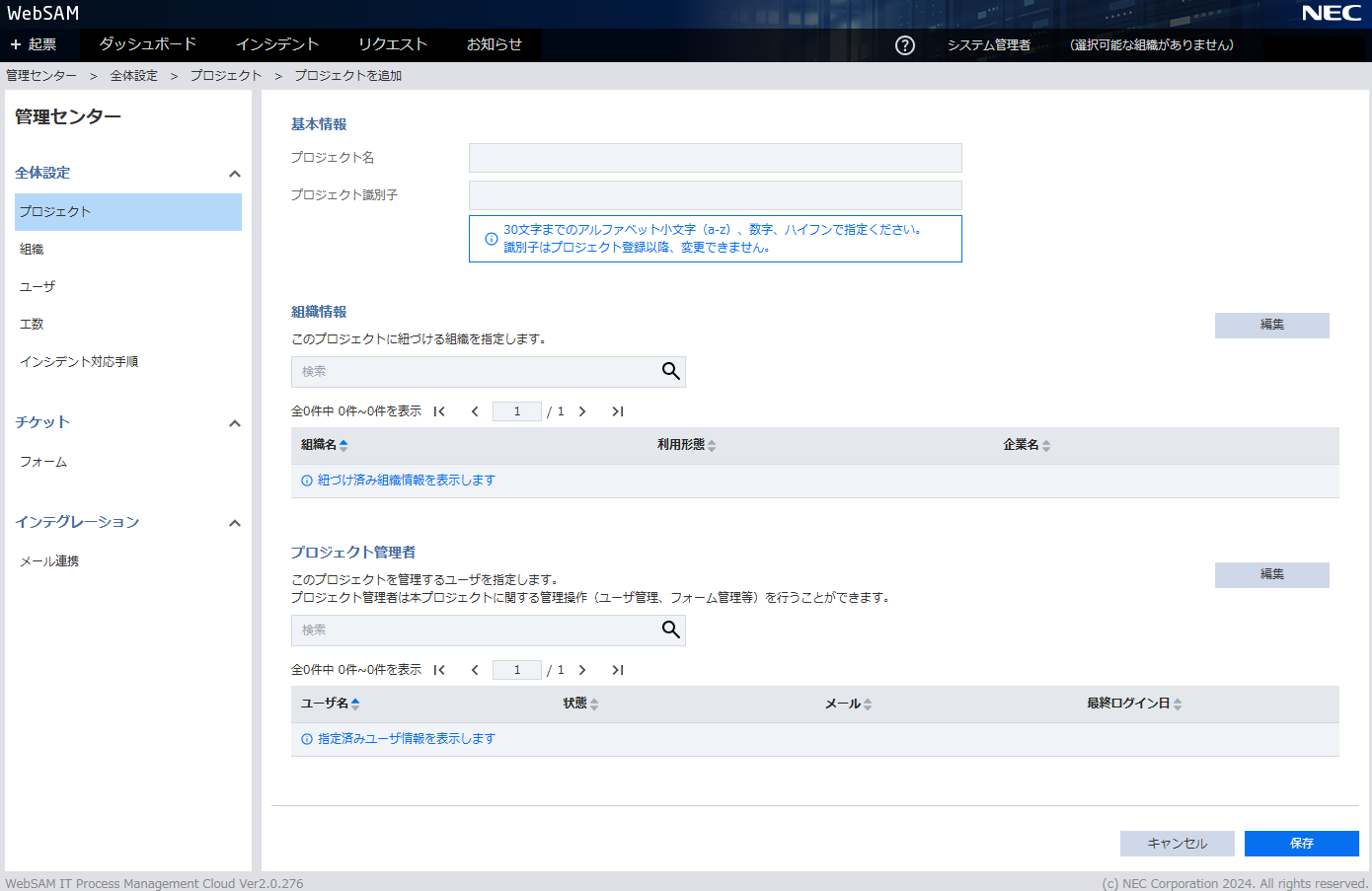This screenshot has width=1372, height=891.
Task: Go to previous page in プロジェクト管理者 pagination
Action: 475,670
